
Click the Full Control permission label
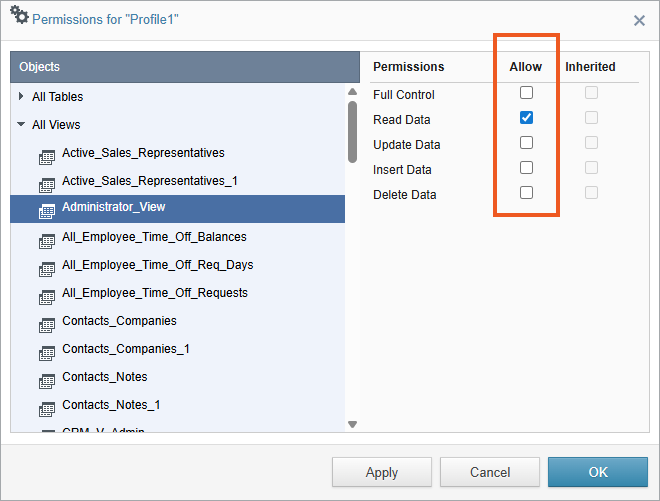click(404, 95)
